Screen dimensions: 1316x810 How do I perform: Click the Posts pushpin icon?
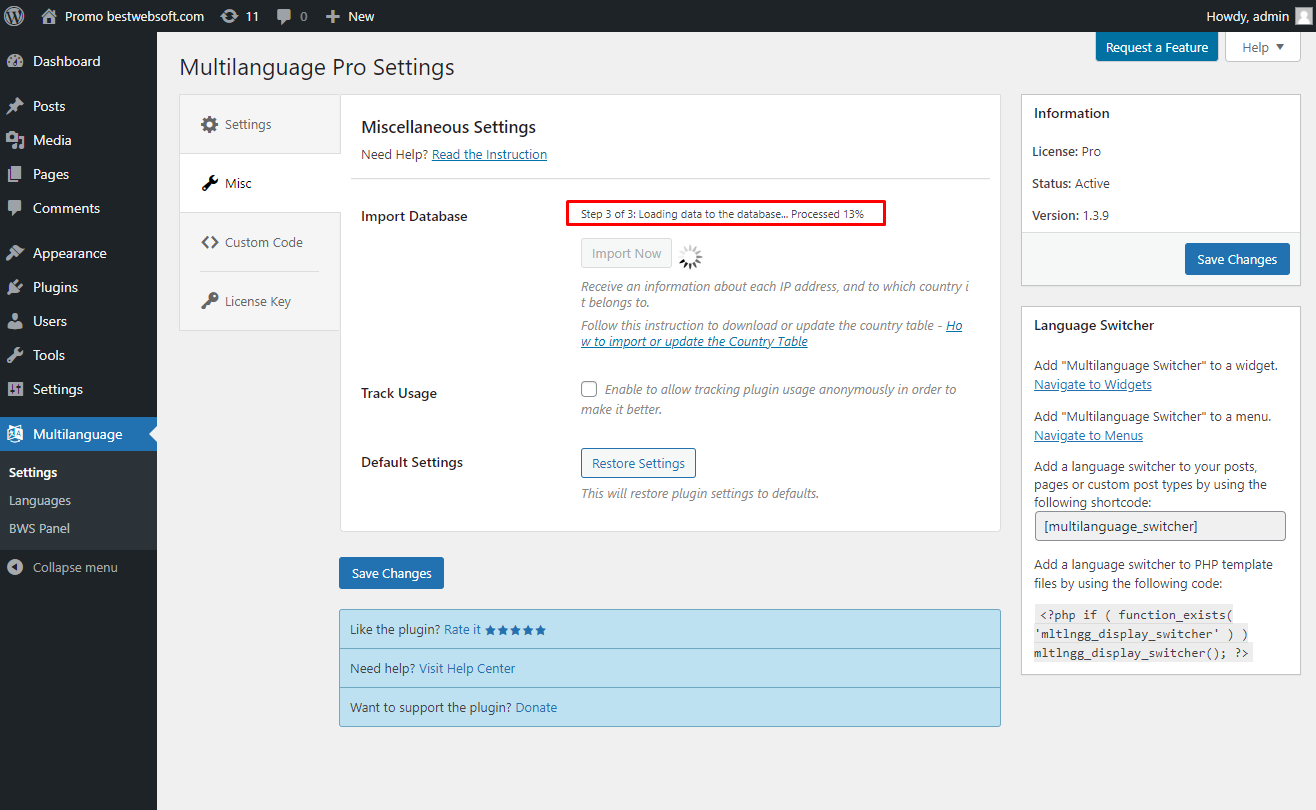(x=15, y=106)
